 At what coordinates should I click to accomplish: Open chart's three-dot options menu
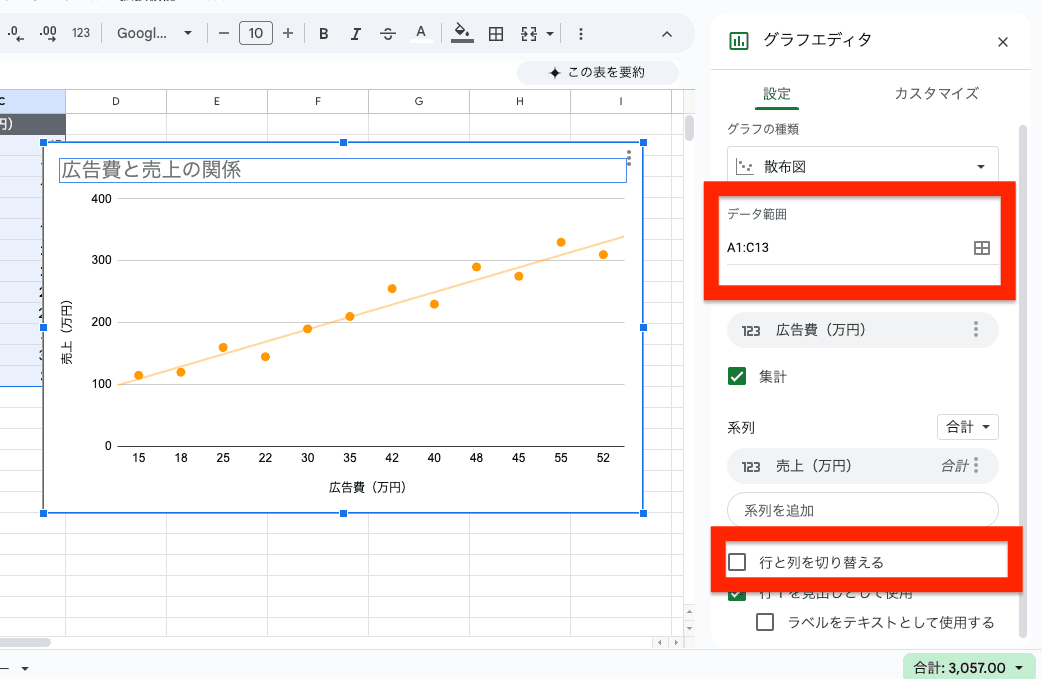tap(628, 158)
